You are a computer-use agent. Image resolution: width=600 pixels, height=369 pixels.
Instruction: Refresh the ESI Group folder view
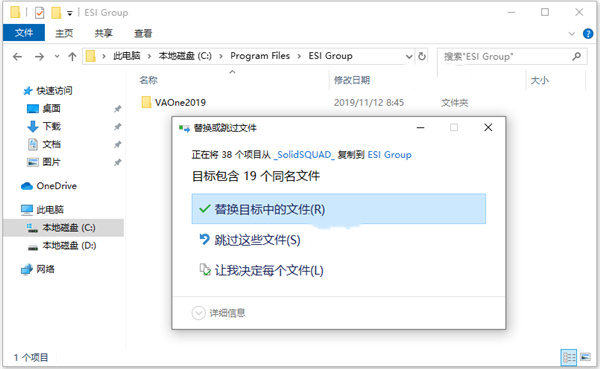[422, 56]
